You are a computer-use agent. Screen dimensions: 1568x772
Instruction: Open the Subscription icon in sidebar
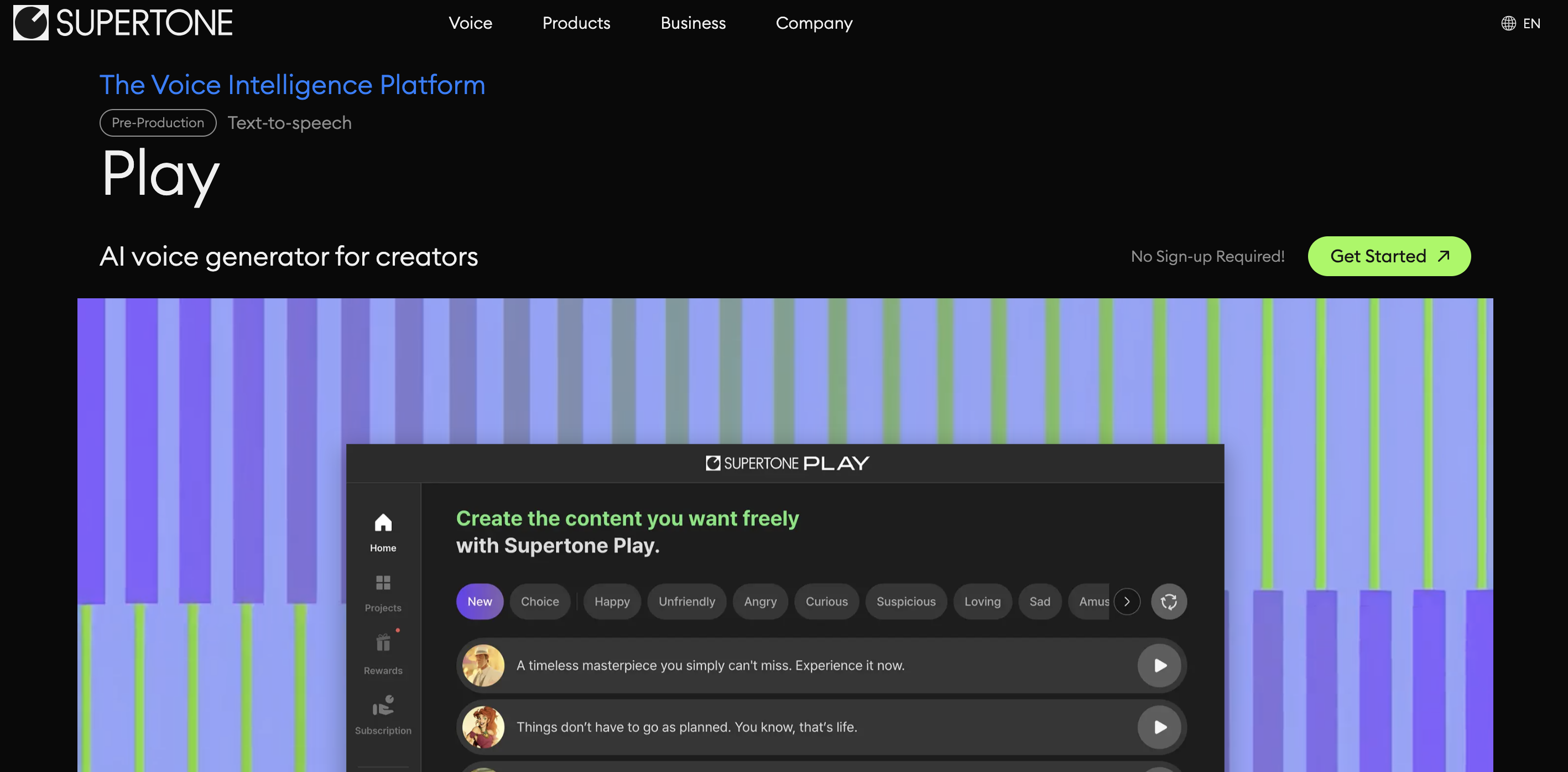coord(383,705)
